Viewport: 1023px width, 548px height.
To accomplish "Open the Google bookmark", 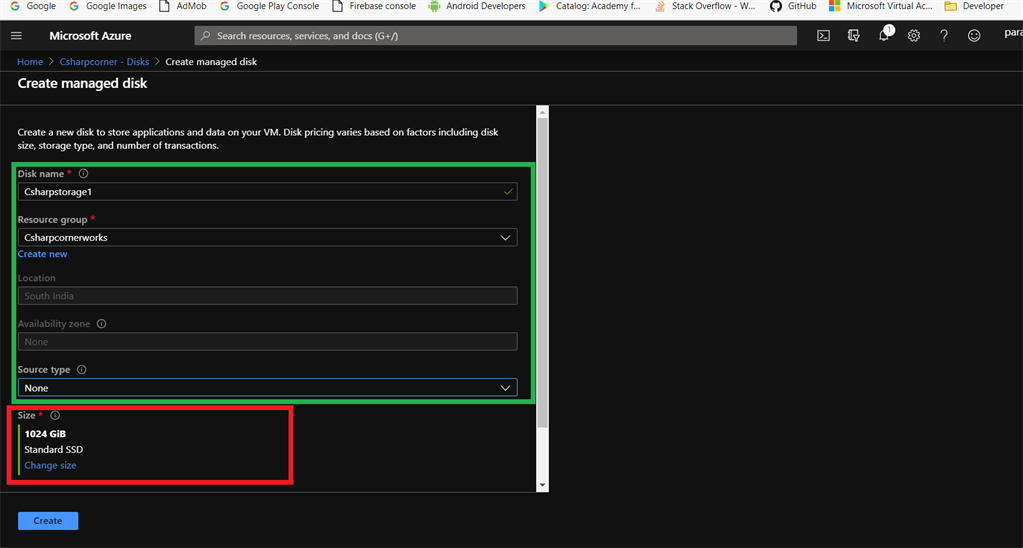I will coord(33,7).
